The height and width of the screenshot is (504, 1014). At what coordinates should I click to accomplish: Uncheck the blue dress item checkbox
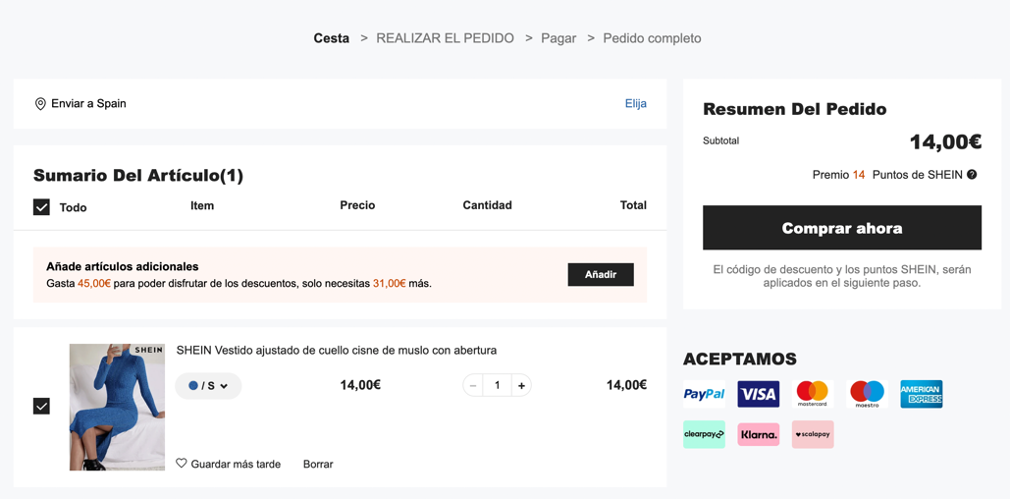42,406
